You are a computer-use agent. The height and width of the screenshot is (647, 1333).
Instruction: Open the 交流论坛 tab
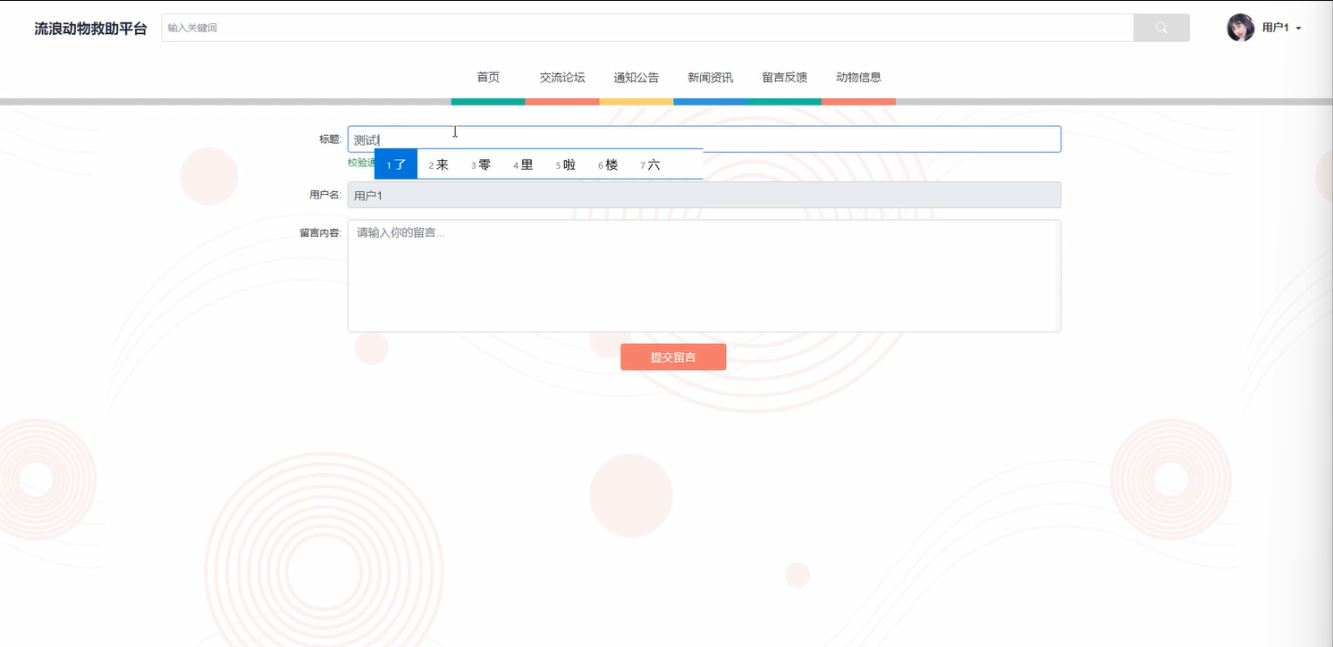pyautogui.click(x=562, y=77)
